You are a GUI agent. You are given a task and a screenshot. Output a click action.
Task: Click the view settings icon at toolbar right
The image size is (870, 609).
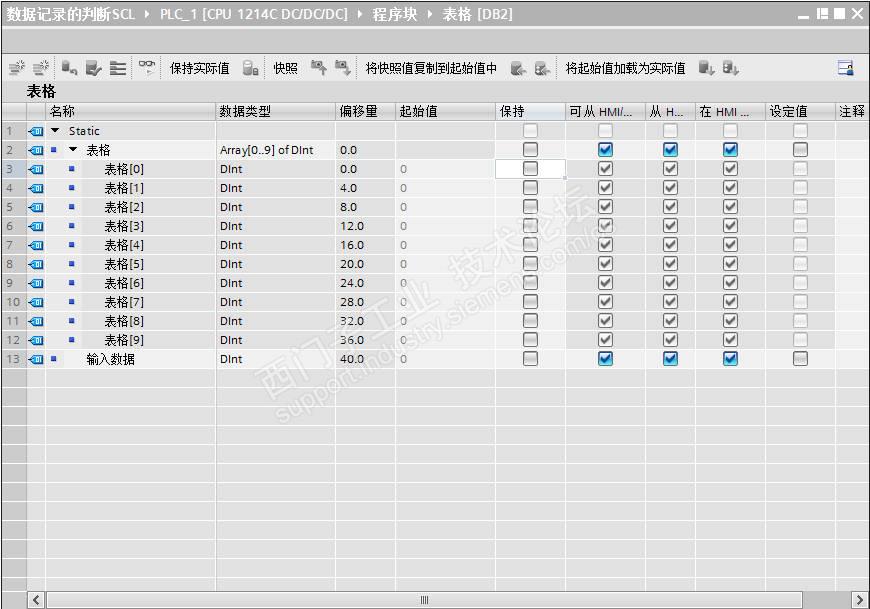click(846, 68)
